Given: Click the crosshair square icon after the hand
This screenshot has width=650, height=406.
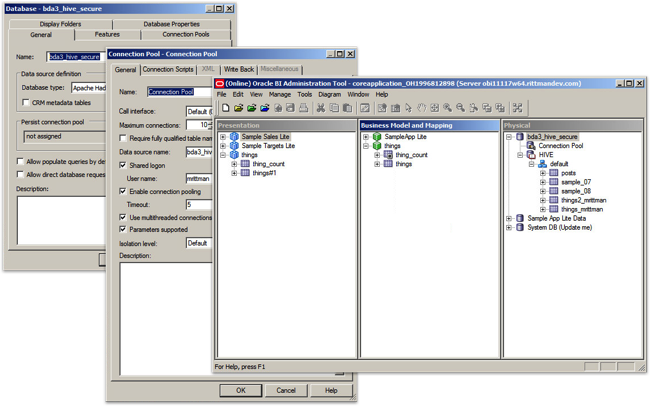Looking at the screenshot, I should click(434, 108).
